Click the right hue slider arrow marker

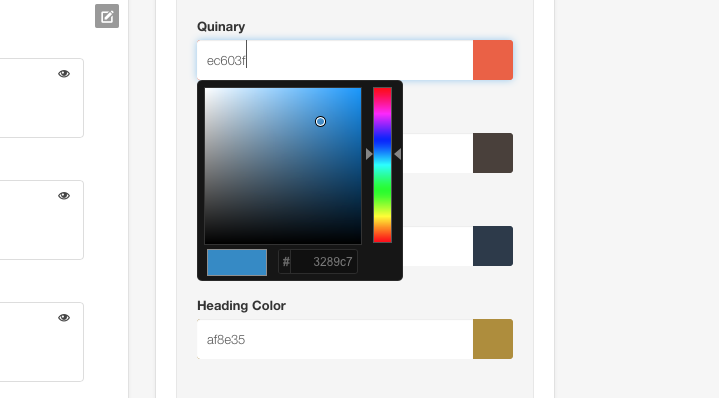point(398,155)
